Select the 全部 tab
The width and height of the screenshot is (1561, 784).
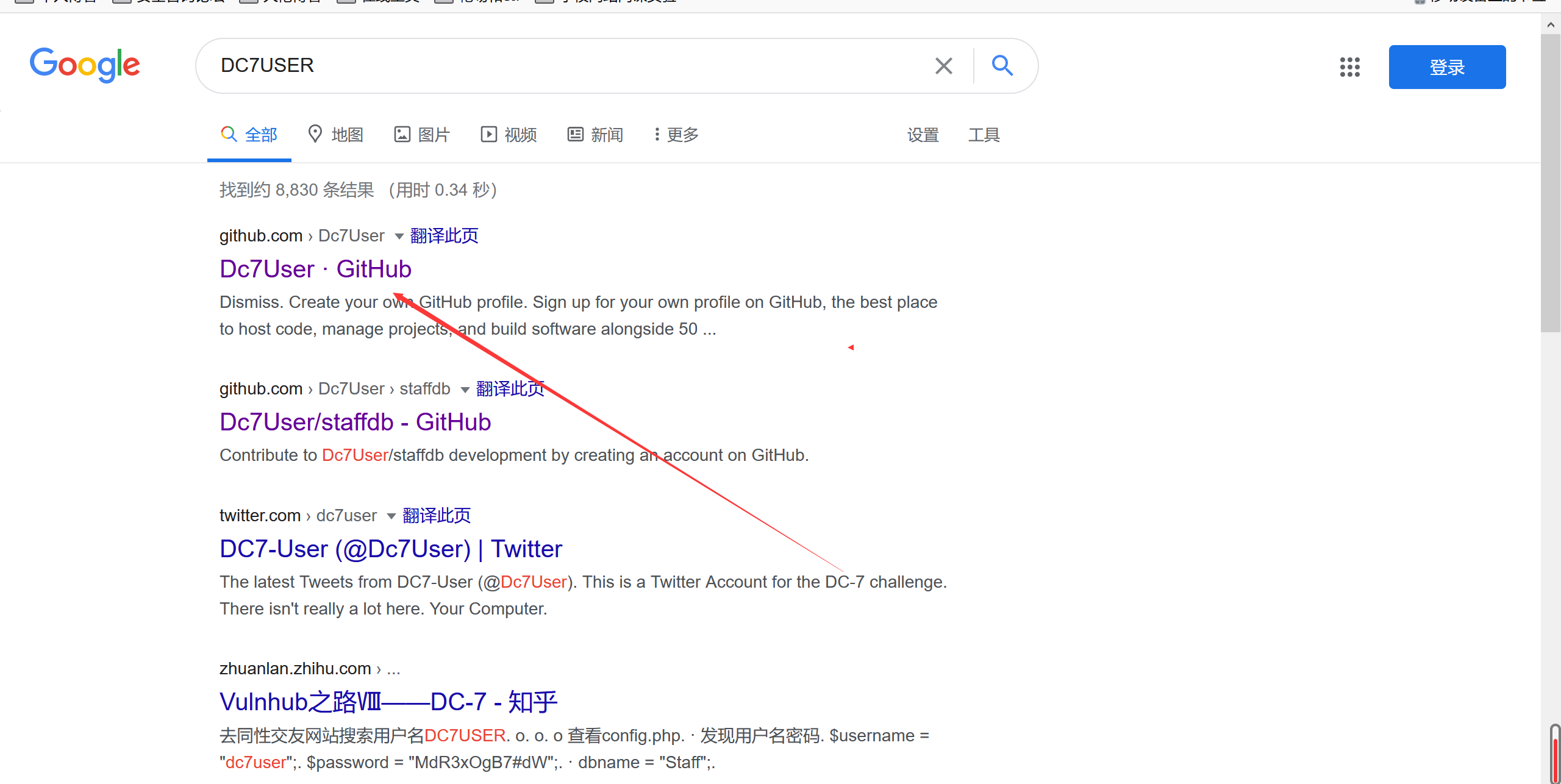[x=249, y=135]
